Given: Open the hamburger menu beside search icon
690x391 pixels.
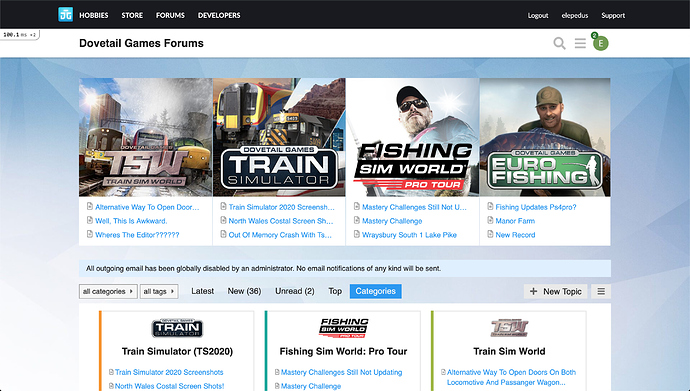Looking at the screenshot, I should tap(580, 43).
